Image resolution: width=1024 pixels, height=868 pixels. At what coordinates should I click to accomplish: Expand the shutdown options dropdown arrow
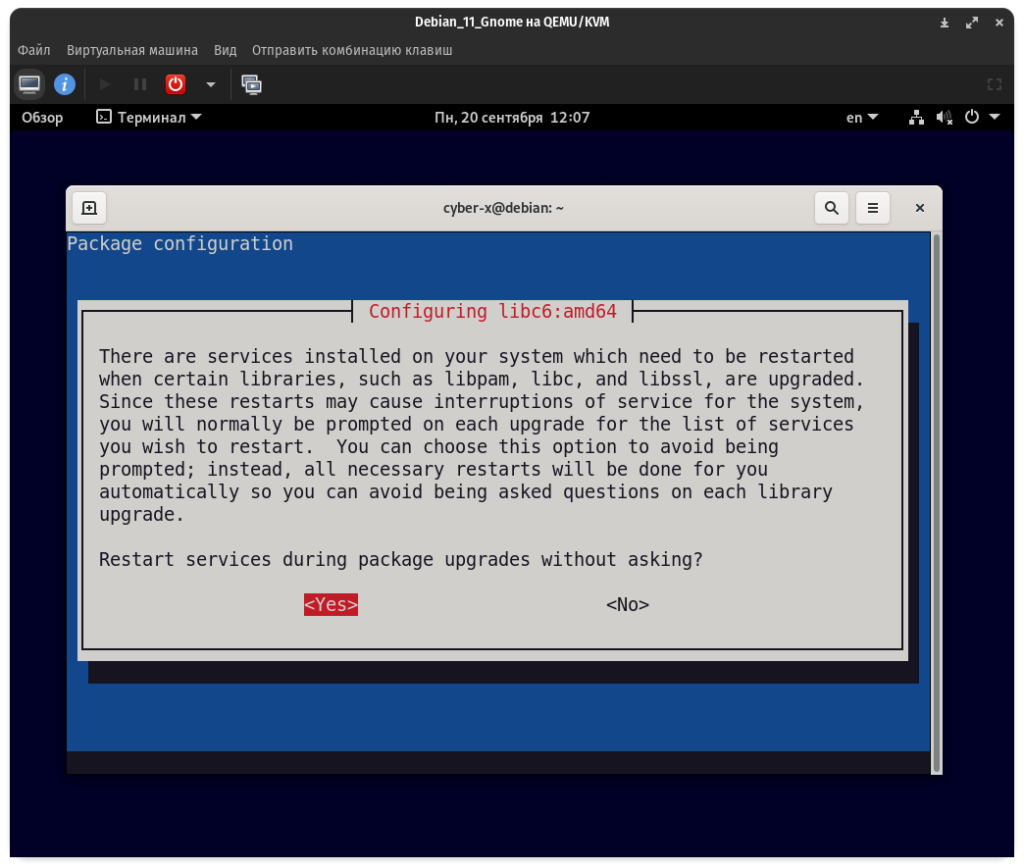tap(210, 85)
